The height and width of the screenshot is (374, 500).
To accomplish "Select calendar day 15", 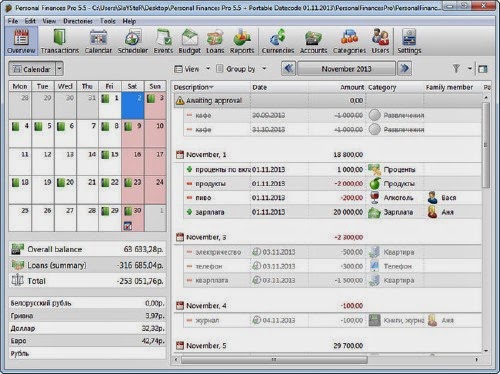I will (110, 162).
